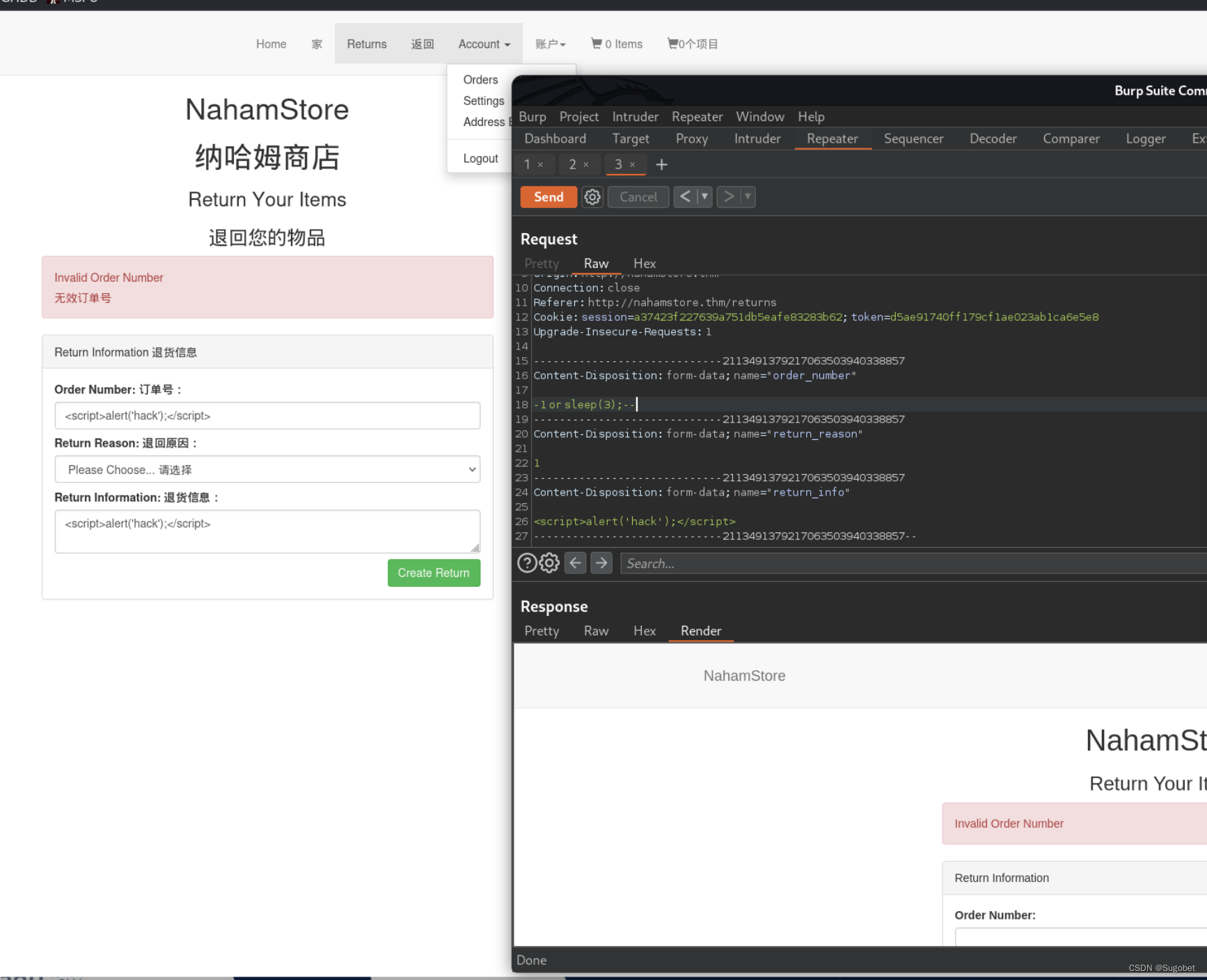Jump to previous search match arrow
1207x980 pixels.
[575, 563]
